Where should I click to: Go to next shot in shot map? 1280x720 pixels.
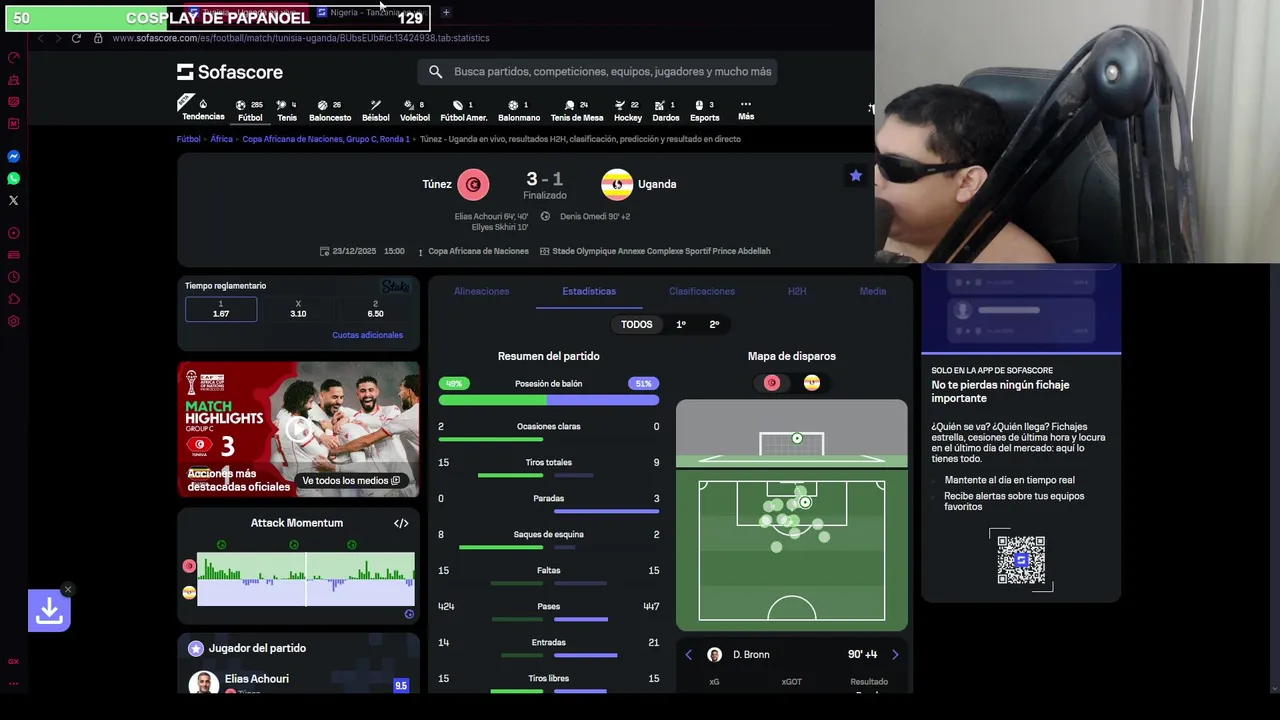coord(895,655)
